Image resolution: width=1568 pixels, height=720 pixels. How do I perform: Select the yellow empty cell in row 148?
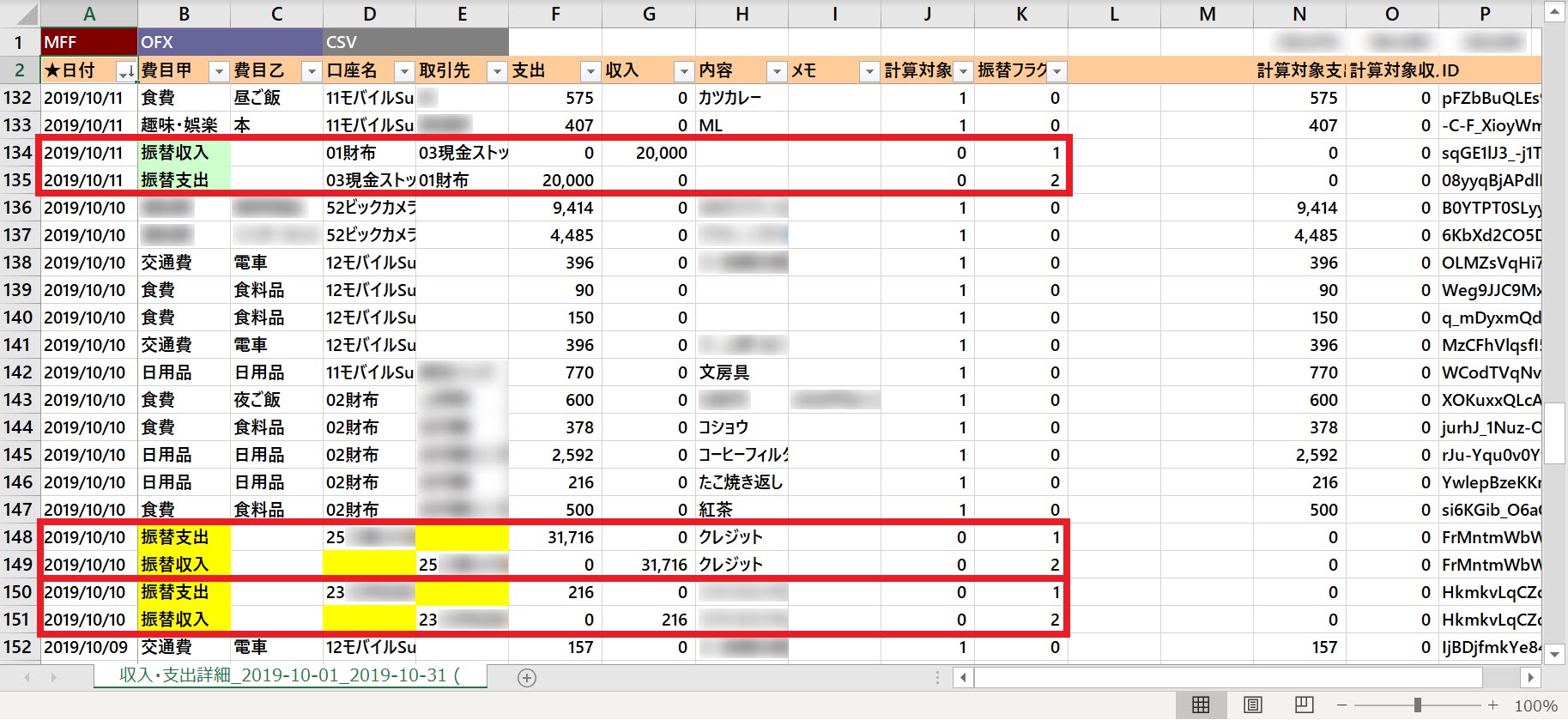462,537
